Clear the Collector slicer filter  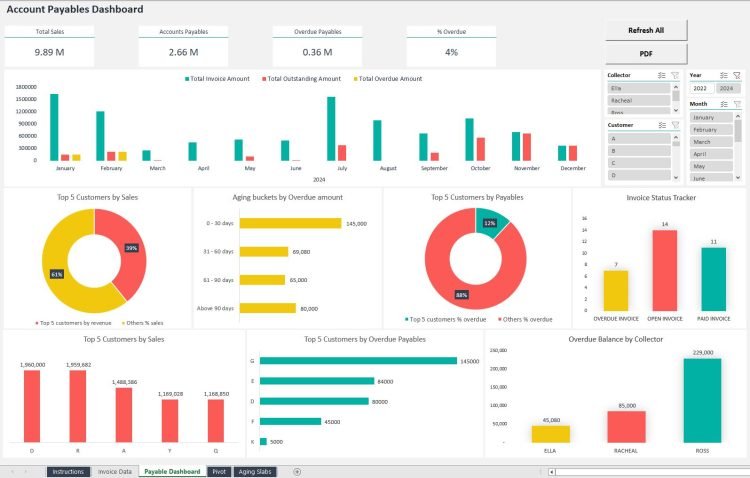[675, 75]
